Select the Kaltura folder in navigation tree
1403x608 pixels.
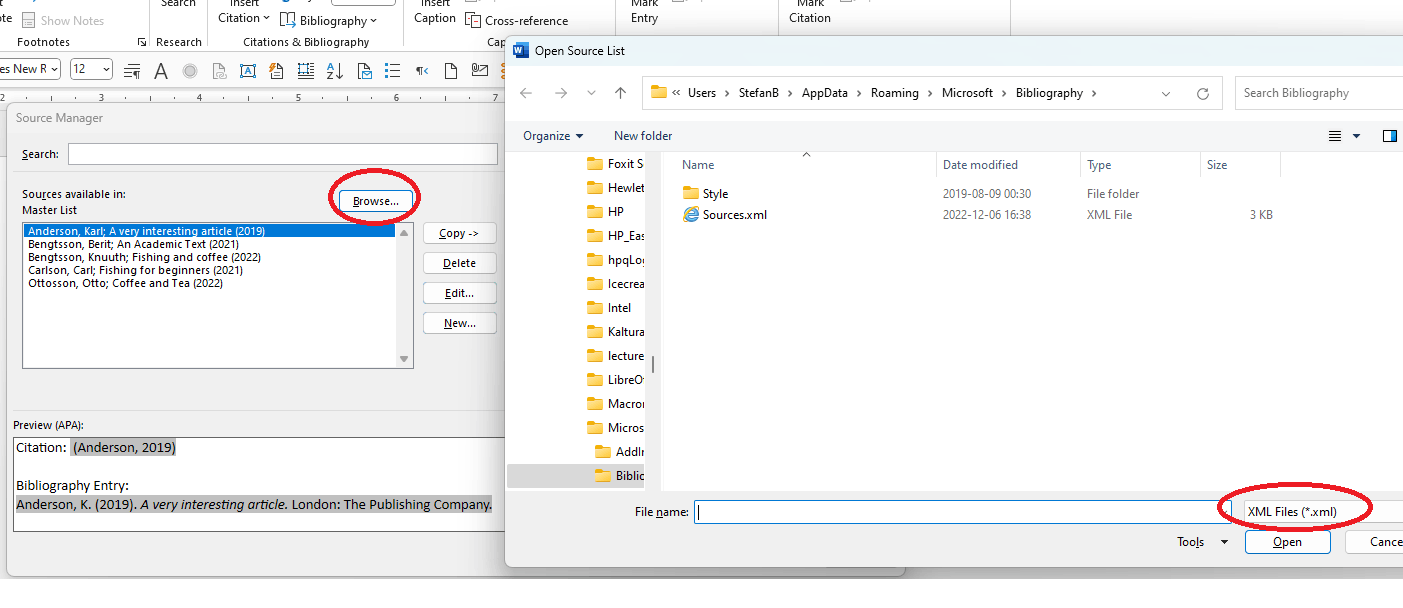click(614, 332)
